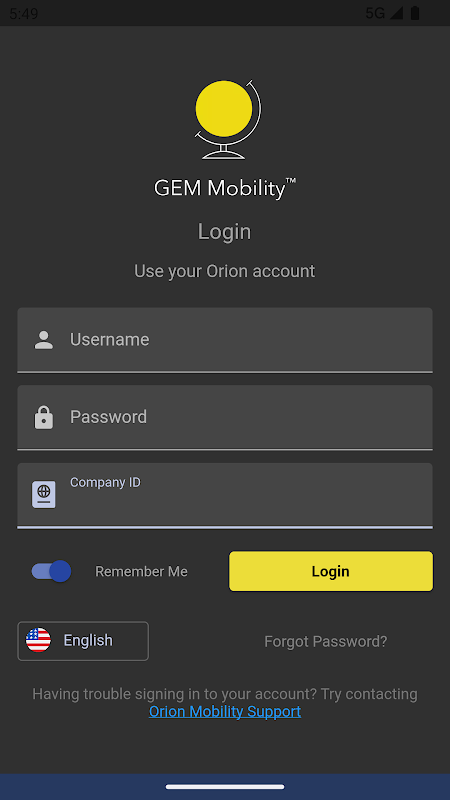Click the US flag icon
This screenshot has height=800, width=450.
(x=38, y=640)
